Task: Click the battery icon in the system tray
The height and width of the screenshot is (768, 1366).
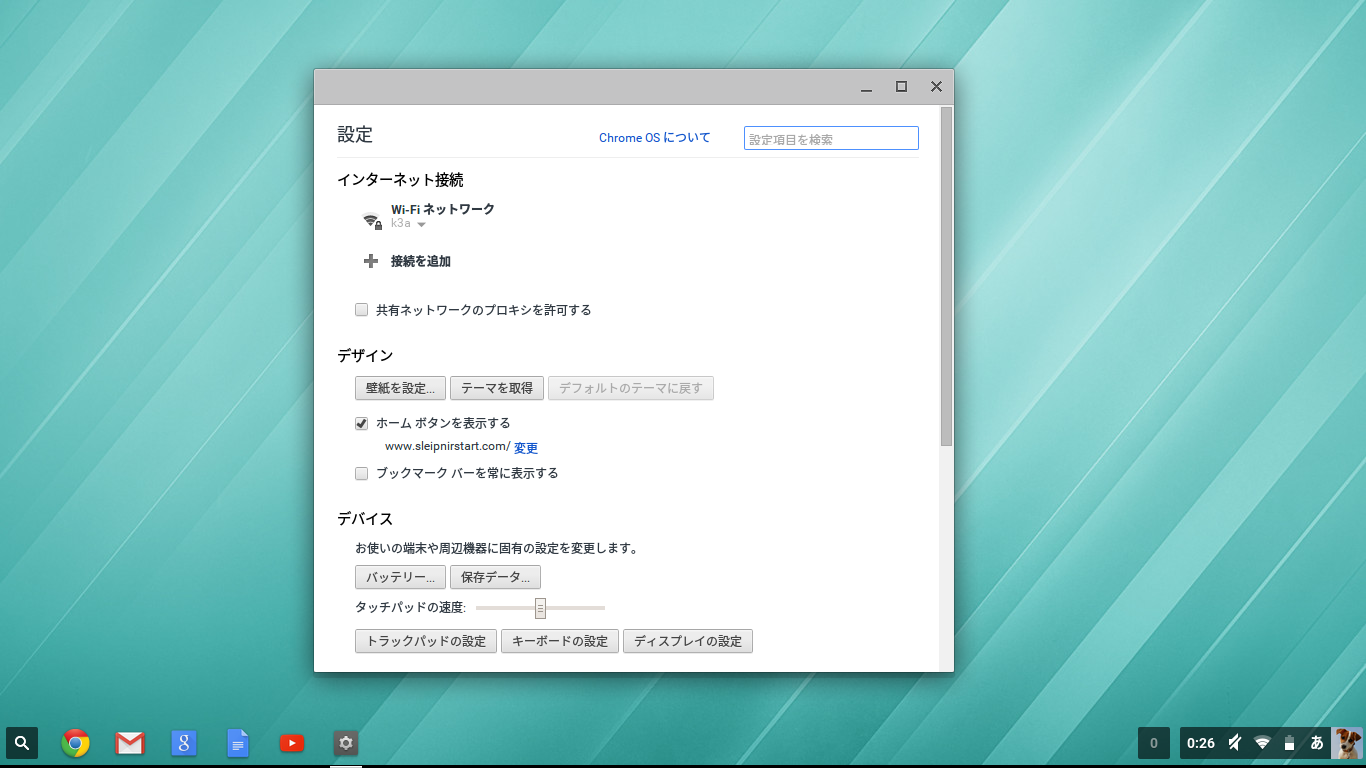Action: coord(1290,743)
